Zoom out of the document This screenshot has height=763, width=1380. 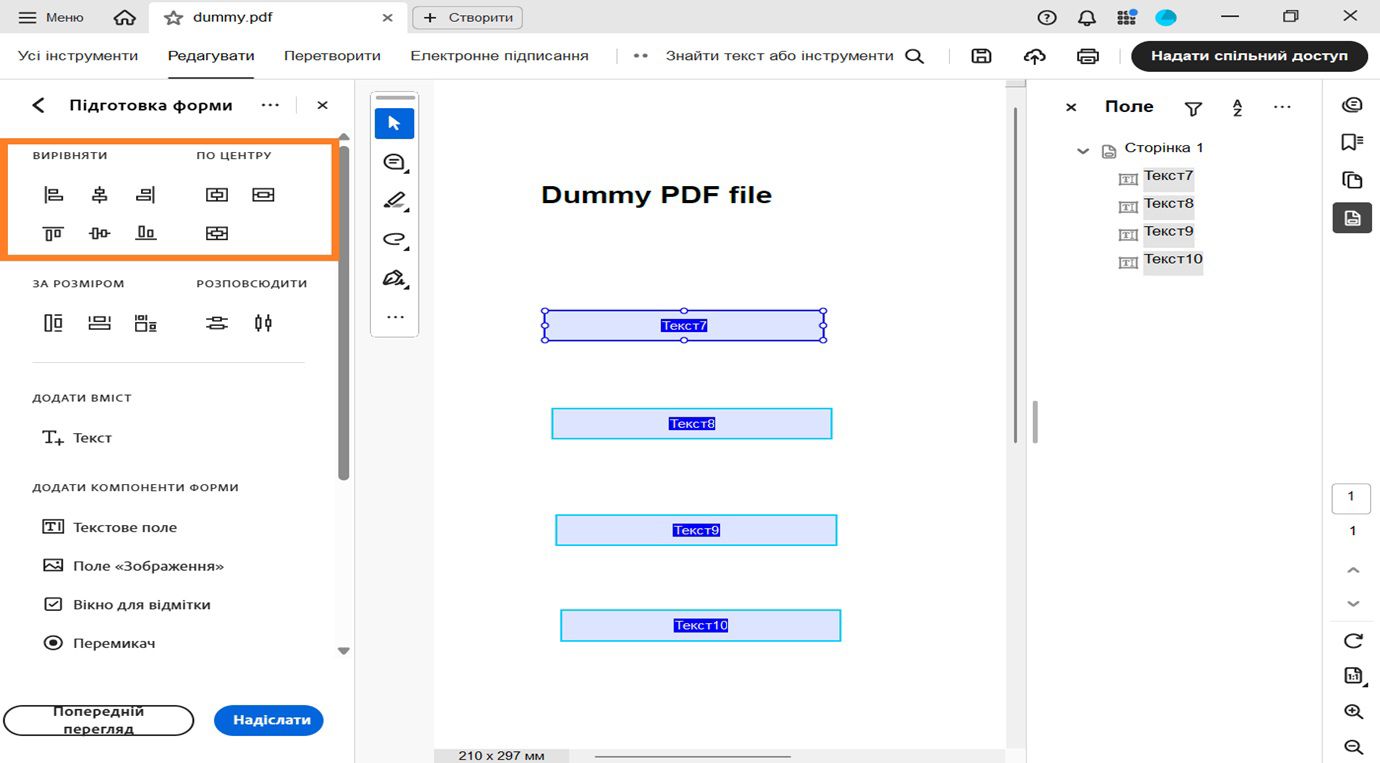[1353, 747]
